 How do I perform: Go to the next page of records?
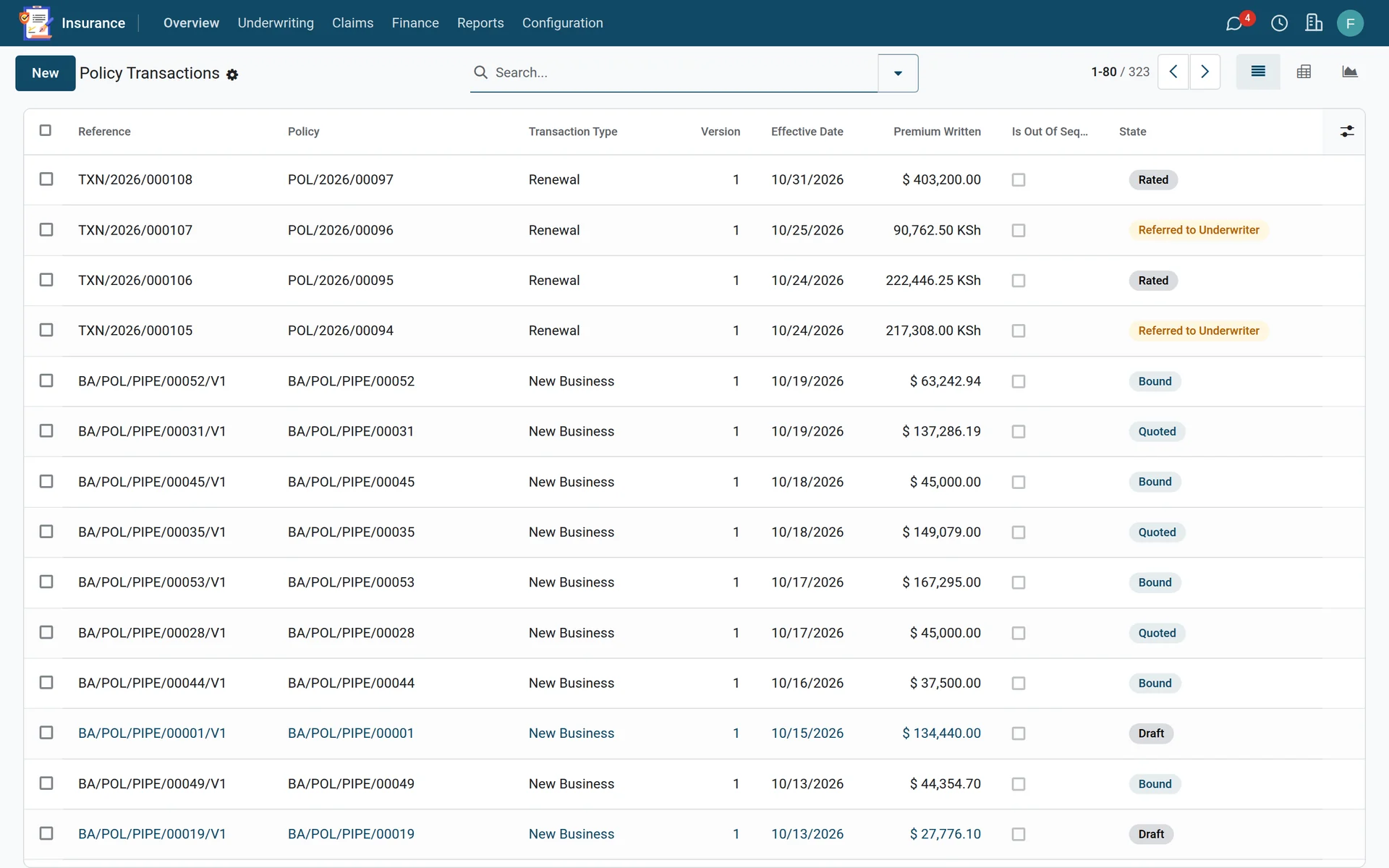point(1205,72)
